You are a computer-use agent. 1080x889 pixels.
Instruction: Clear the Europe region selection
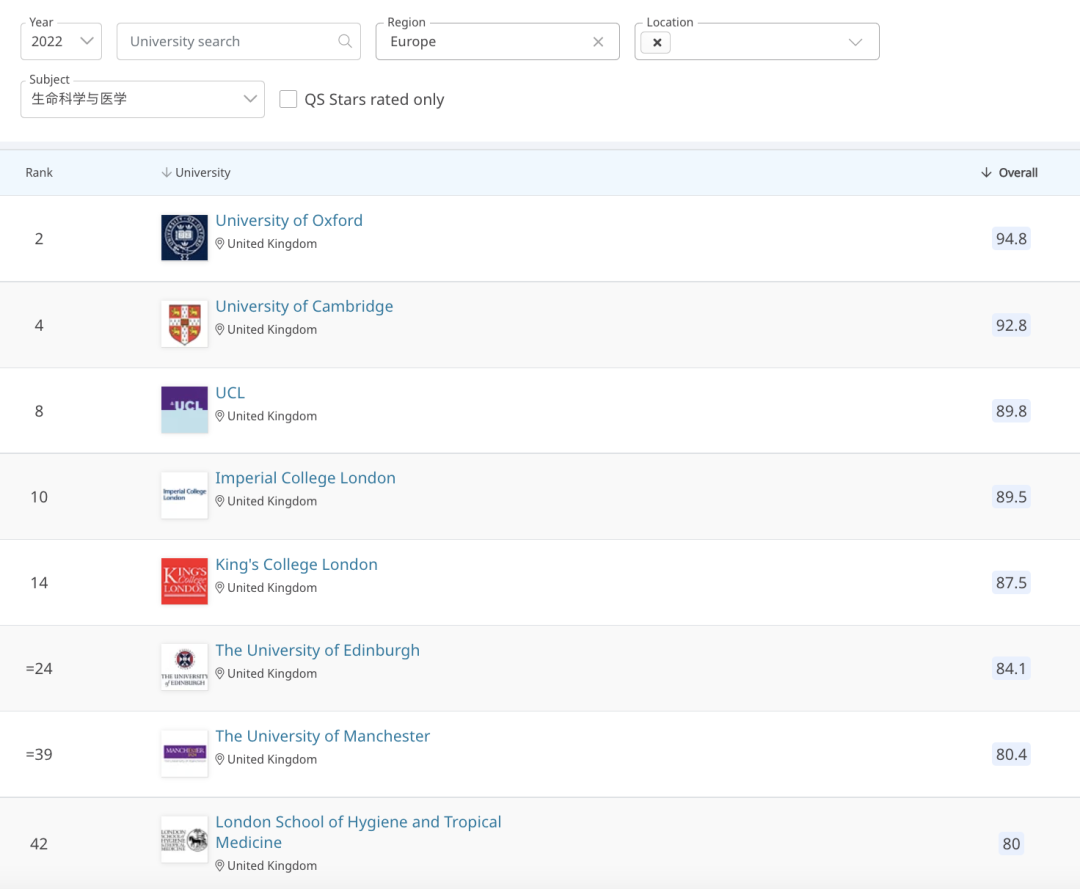coord(598,42)
